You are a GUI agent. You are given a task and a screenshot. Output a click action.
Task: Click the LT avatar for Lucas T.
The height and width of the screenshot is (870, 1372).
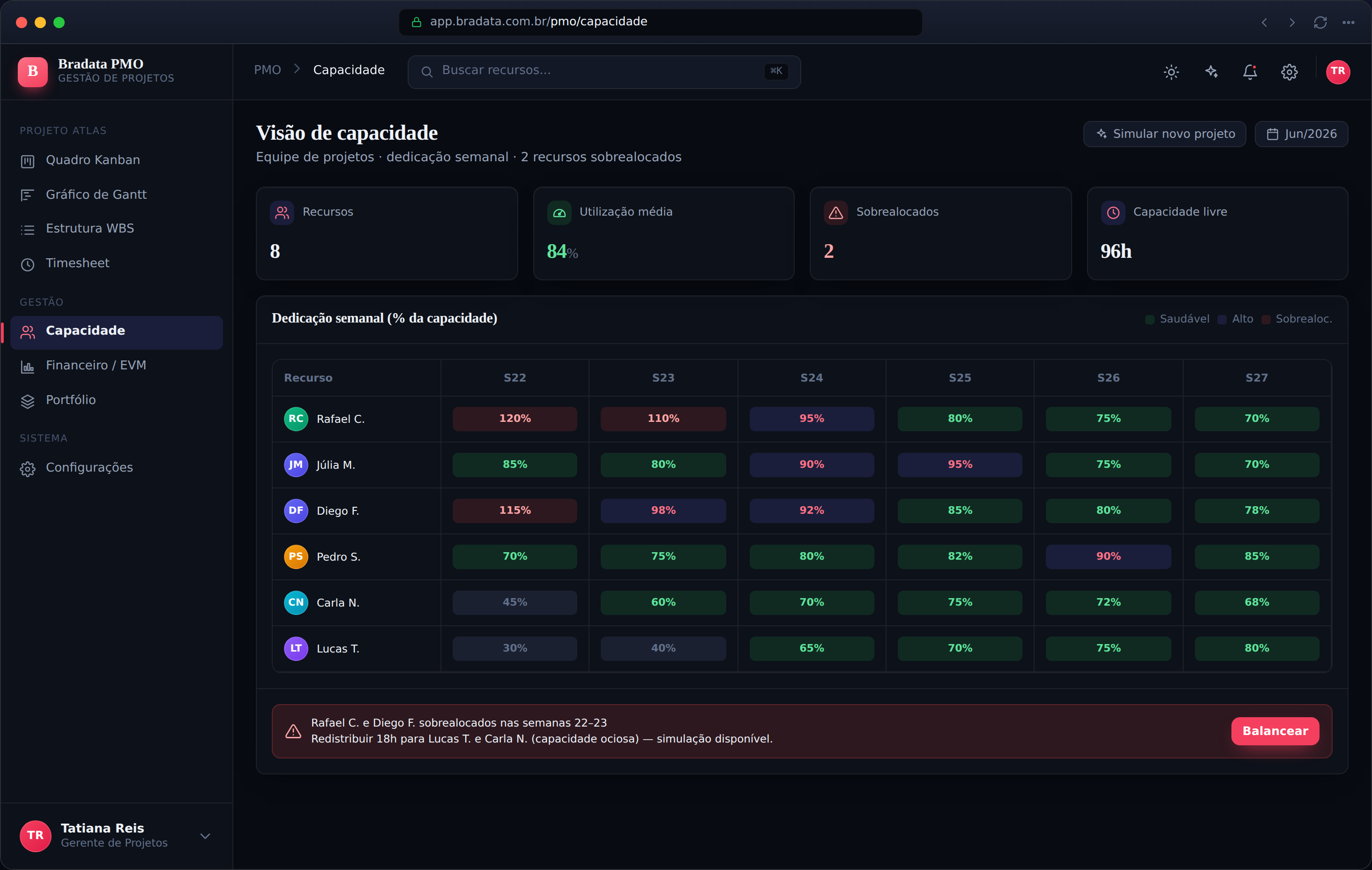coord(296,649)
